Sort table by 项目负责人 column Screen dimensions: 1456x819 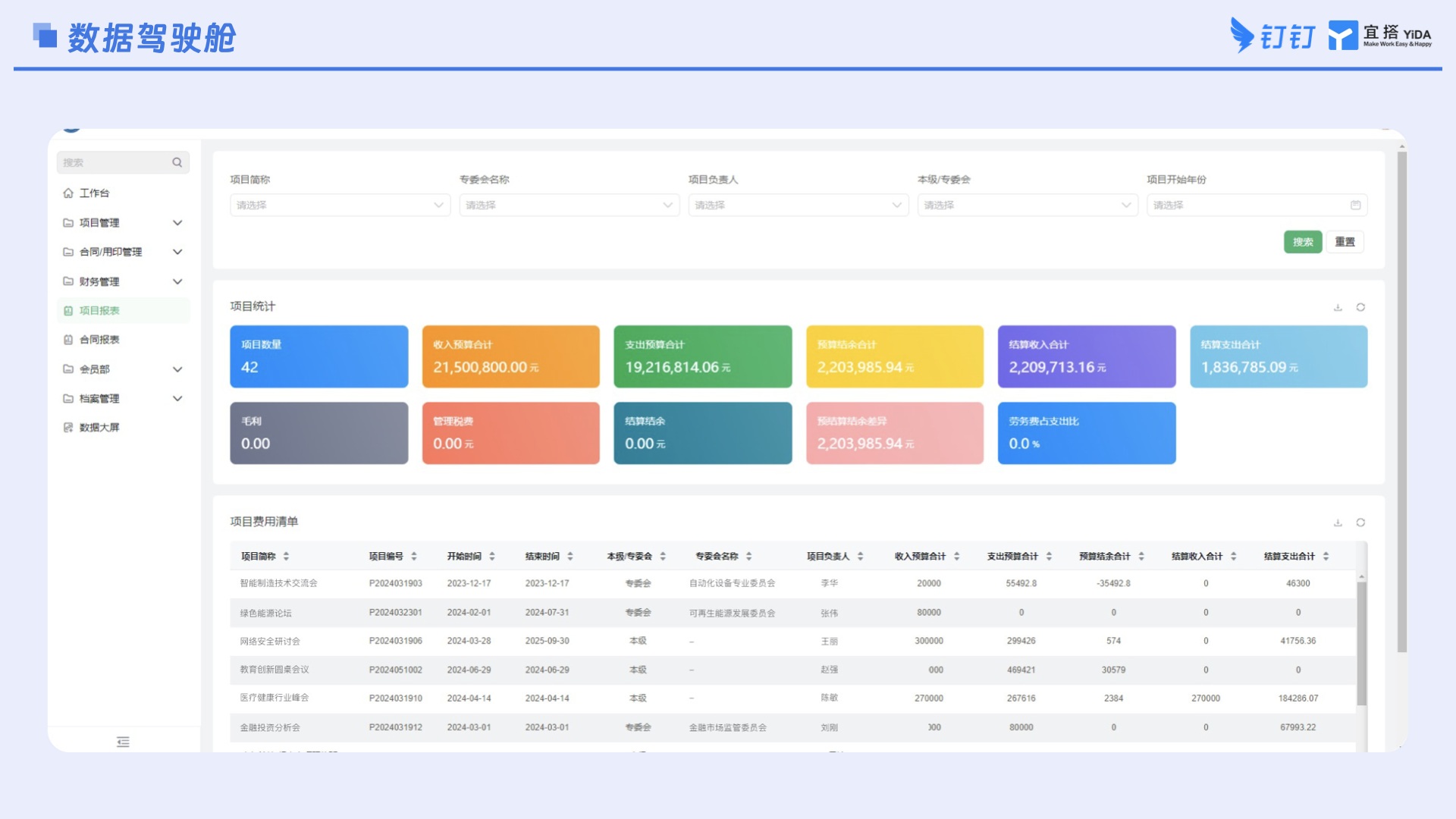click(861, 556)
